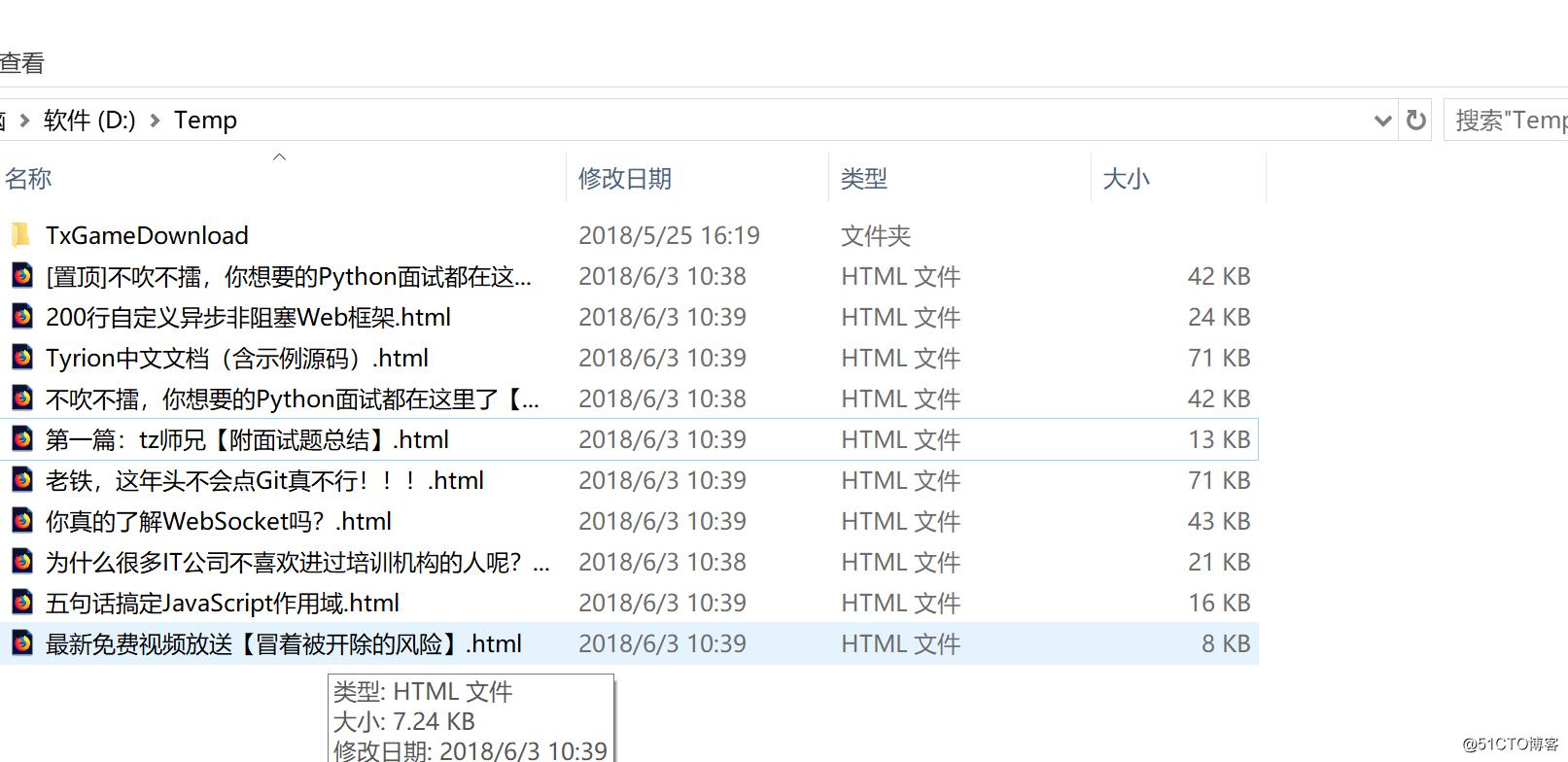
Task: Select the TxGameDownload folder icon
Action: (21, 235)
